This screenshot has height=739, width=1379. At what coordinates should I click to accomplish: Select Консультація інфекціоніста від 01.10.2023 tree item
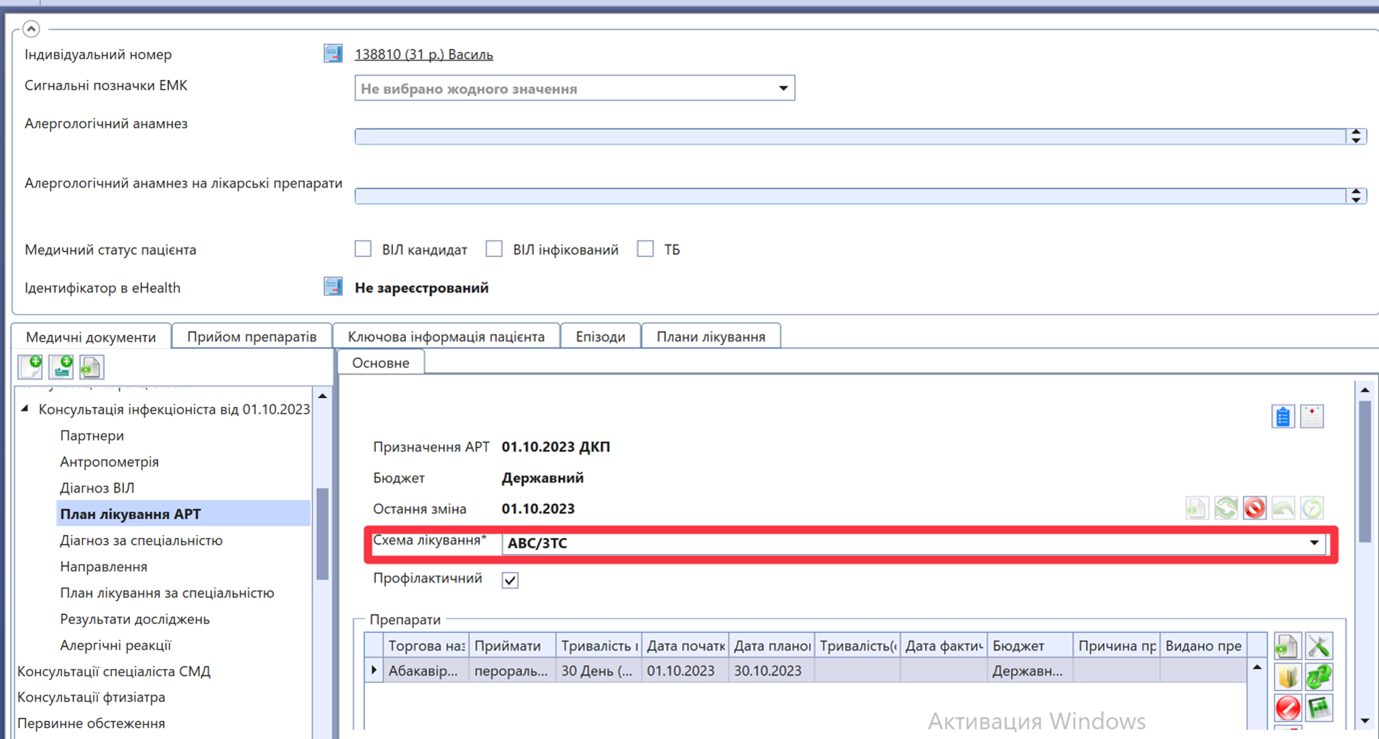pyautogui.click(x=174, y=409)
